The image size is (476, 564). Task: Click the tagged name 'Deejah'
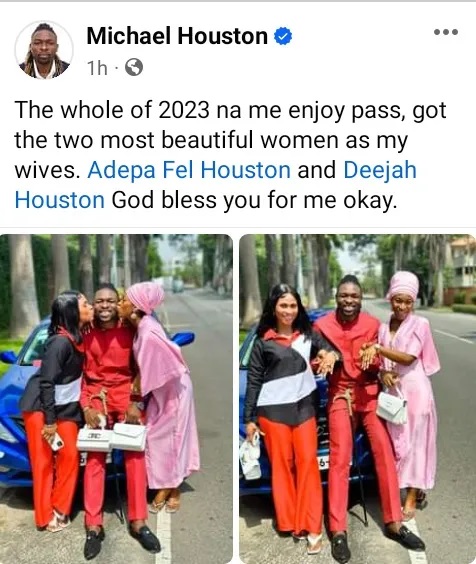coord(380,170)
